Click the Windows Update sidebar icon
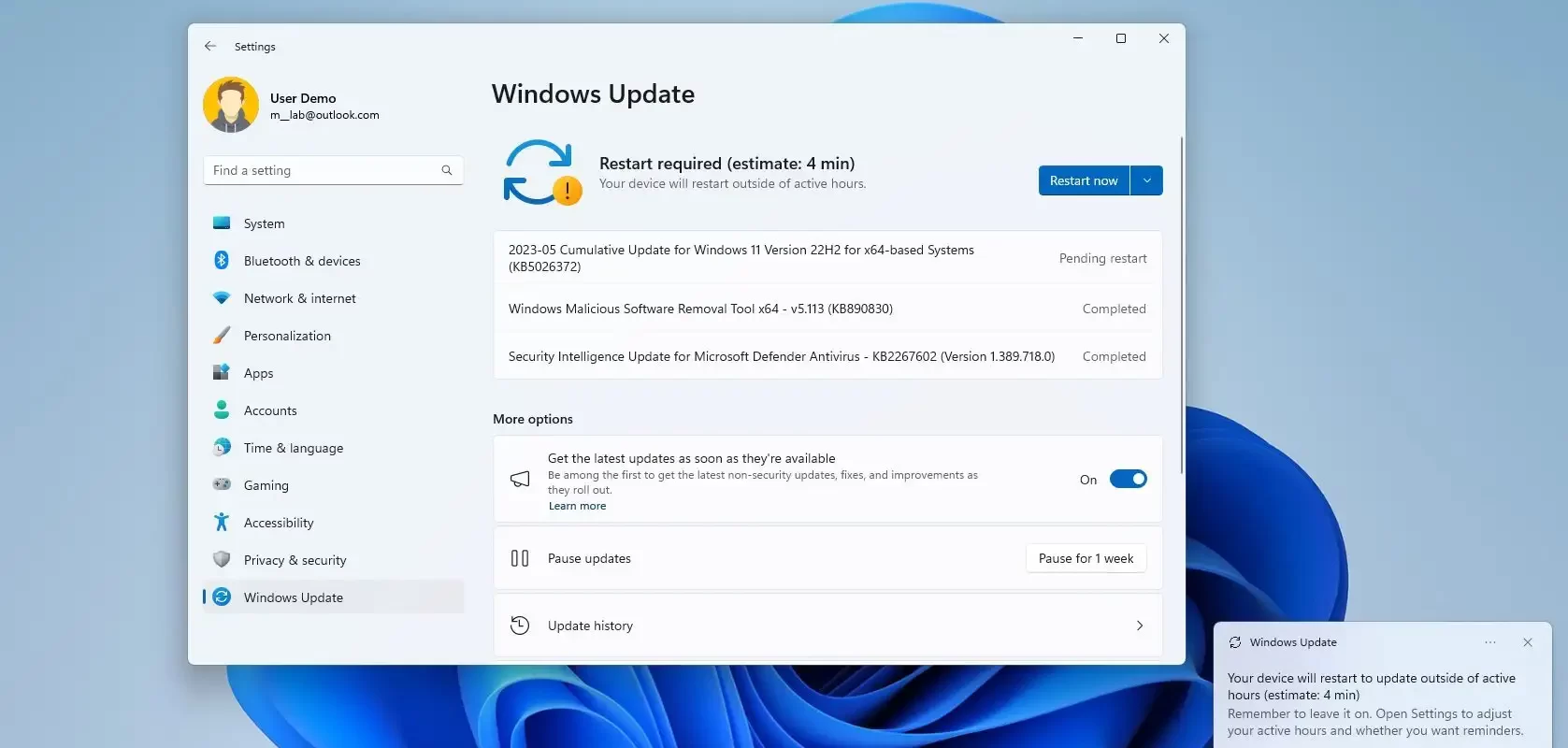Viewport: 1568px width, 748px height. (x=222, y=597)
